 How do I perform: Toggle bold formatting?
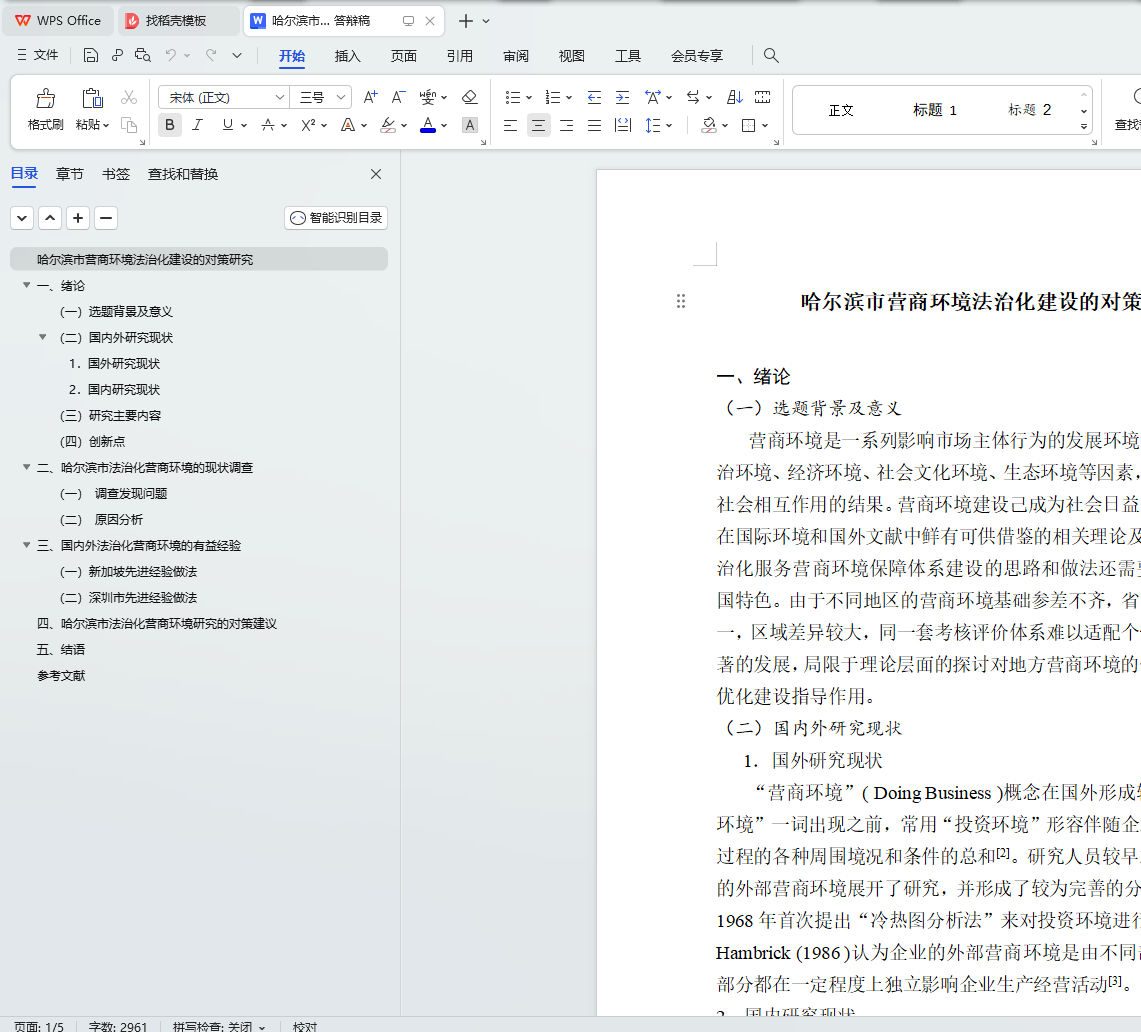pos(170,125)
